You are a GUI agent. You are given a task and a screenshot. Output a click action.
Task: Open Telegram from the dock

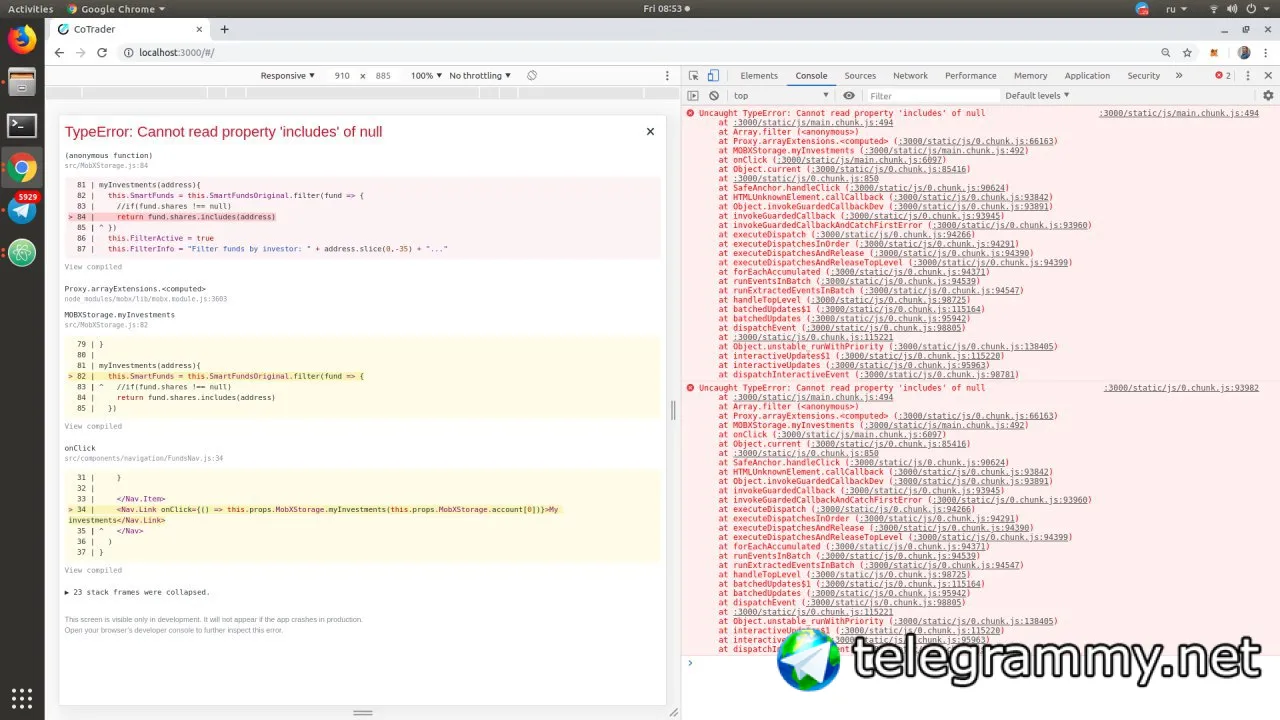point(22,210)
